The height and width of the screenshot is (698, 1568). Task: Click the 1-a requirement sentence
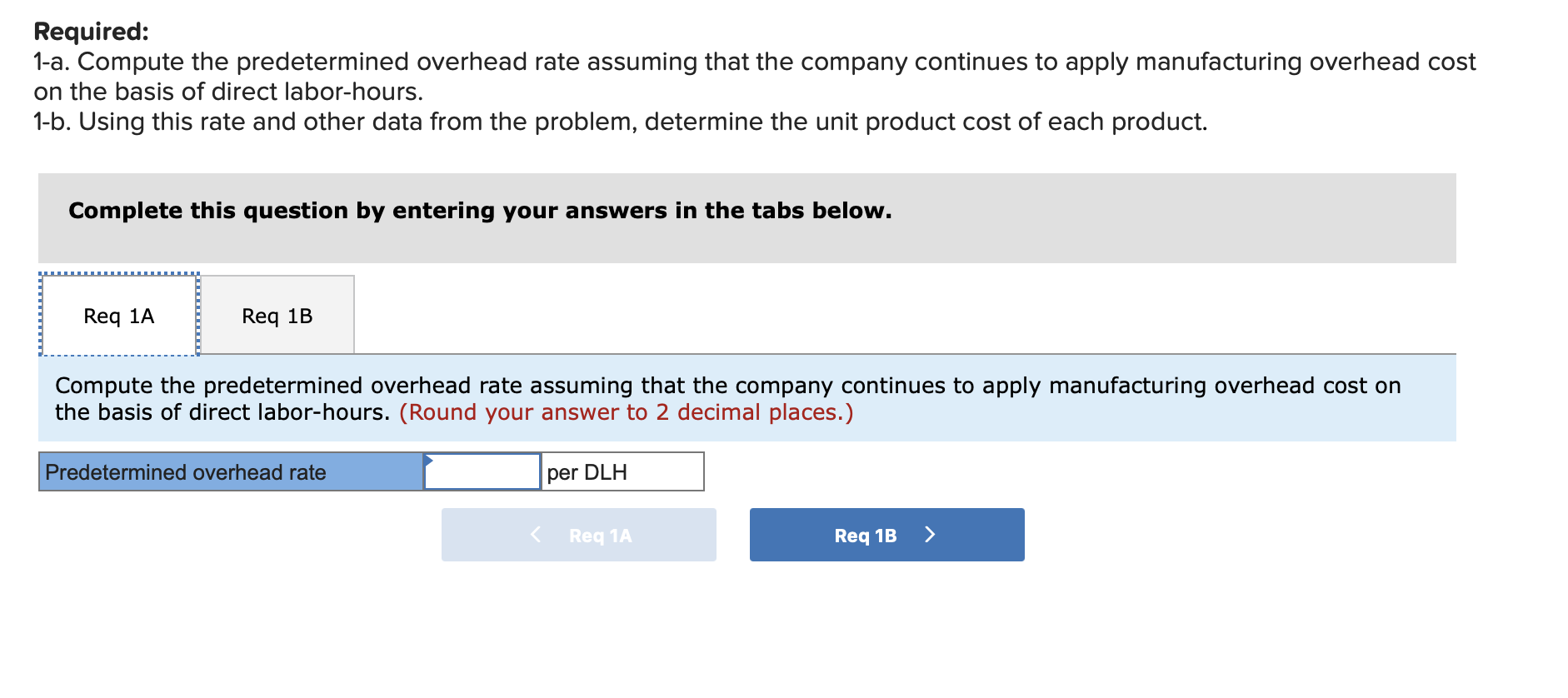754,62
